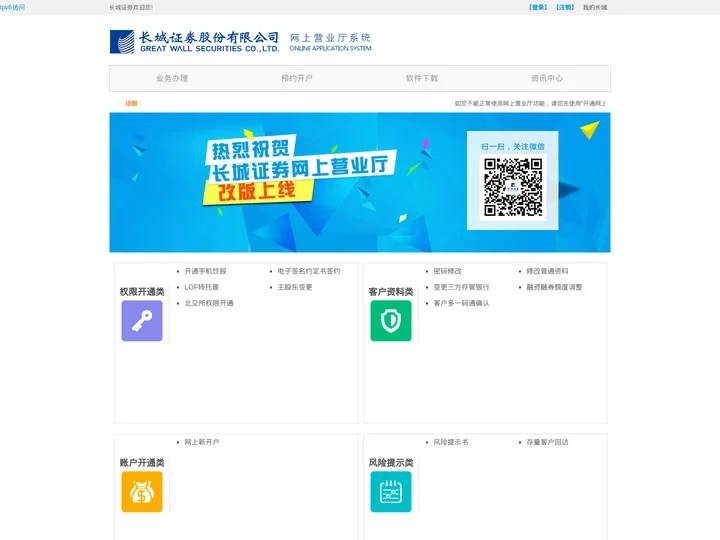This screenshot has height=540, width=720.
Task: Click the 改版上线 promotional banner
Action: 360,182
